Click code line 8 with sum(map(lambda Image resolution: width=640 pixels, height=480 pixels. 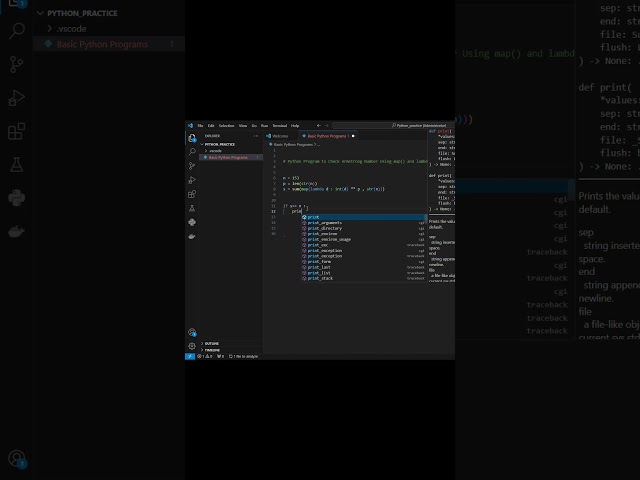click(333, 189)
